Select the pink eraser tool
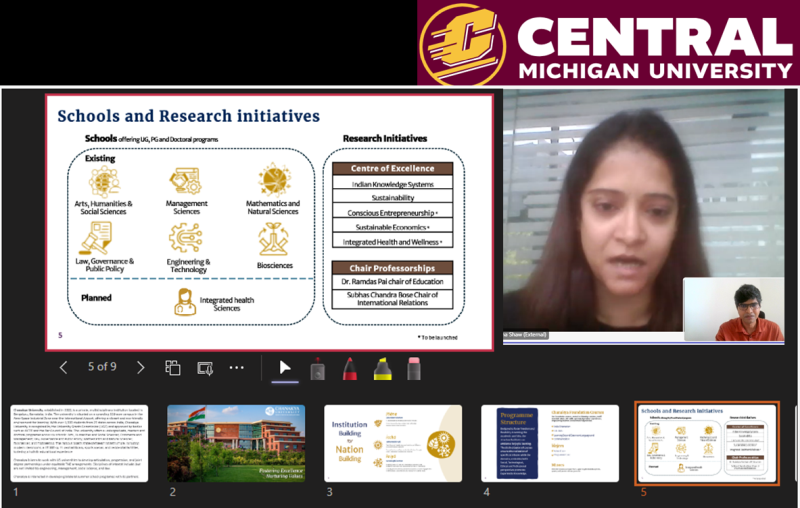Image resolution: width=800 pixels, height=508 pixels. tap(413, 368)
